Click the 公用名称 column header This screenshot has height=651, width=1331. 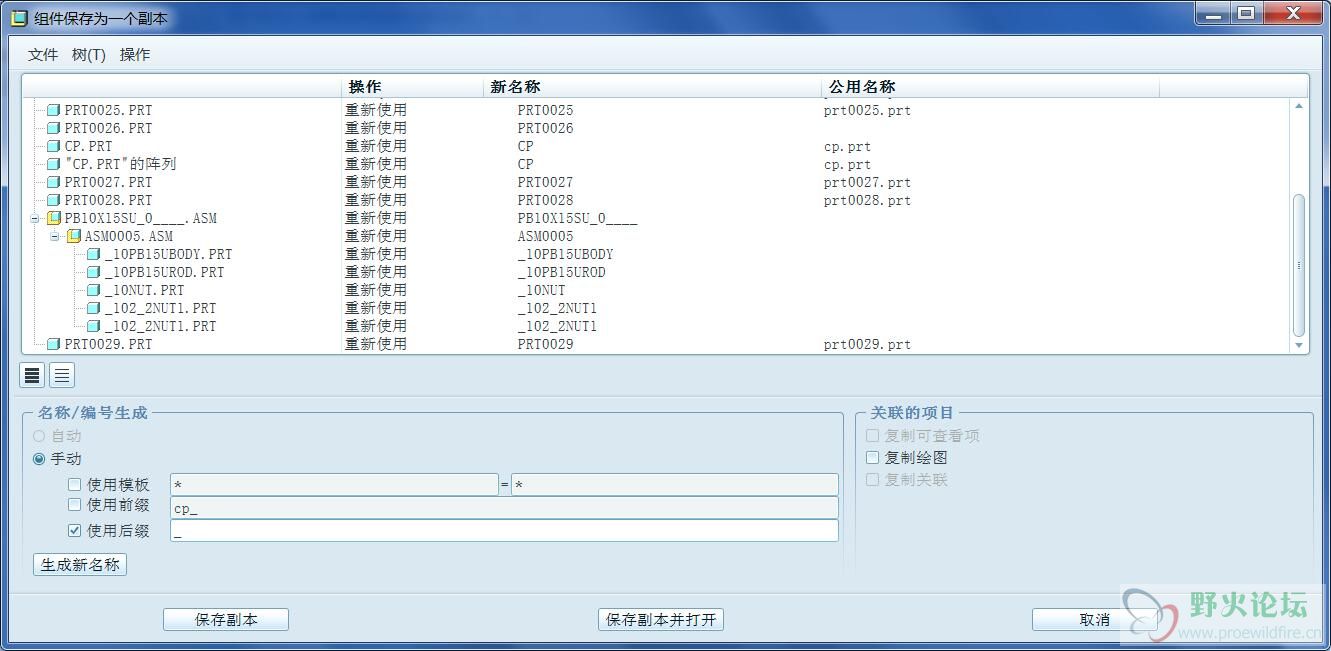click(x=991, y=87)
